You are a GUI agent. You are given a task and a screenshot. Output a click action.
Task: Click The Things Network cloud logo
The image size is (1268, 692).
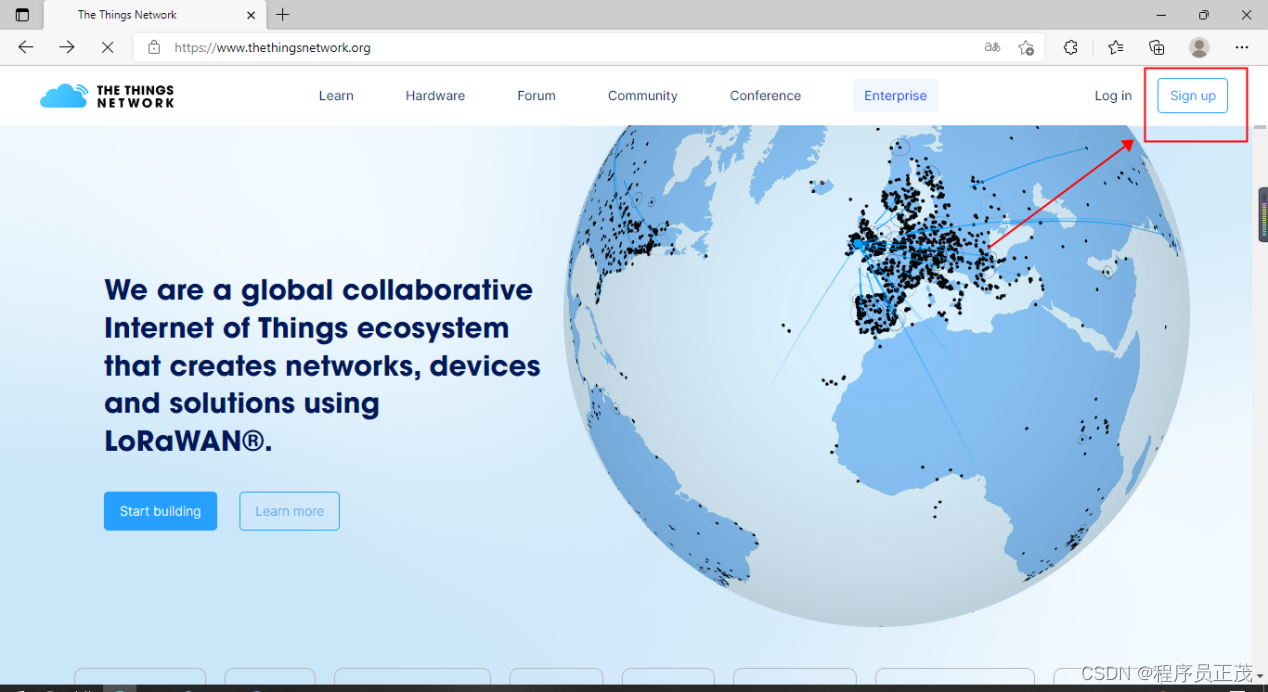tap(107, 96)
